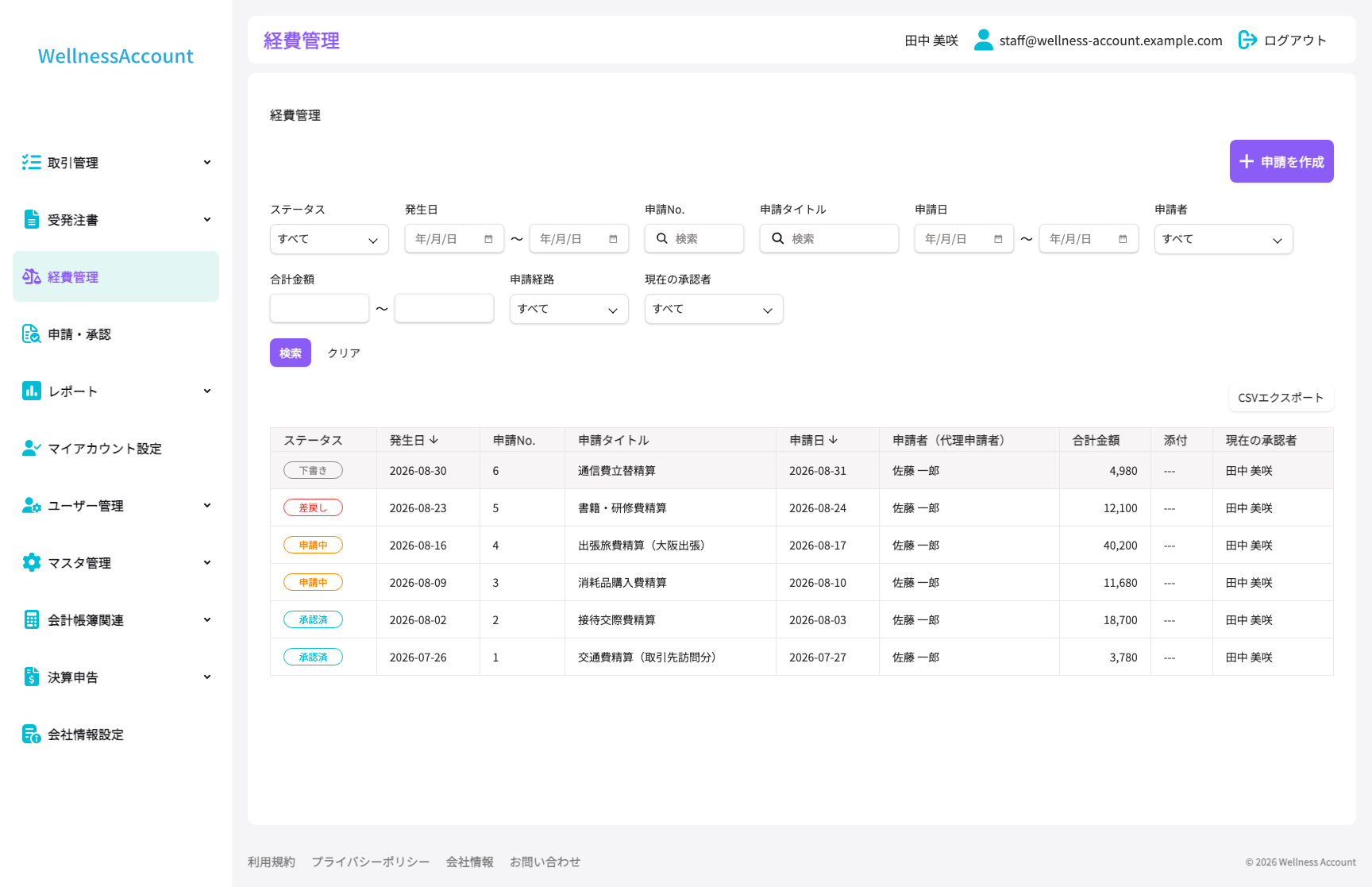Image resolution: width=1372 pixels, height=887 pixels.
Task: Open the プライバシーポリシー footer link
Action: coord(371,862)
